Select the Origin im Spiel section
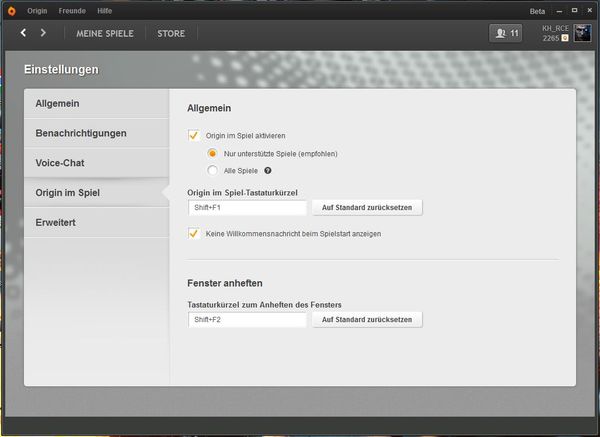Screen dimensions: 600x437 click(96, 192)
